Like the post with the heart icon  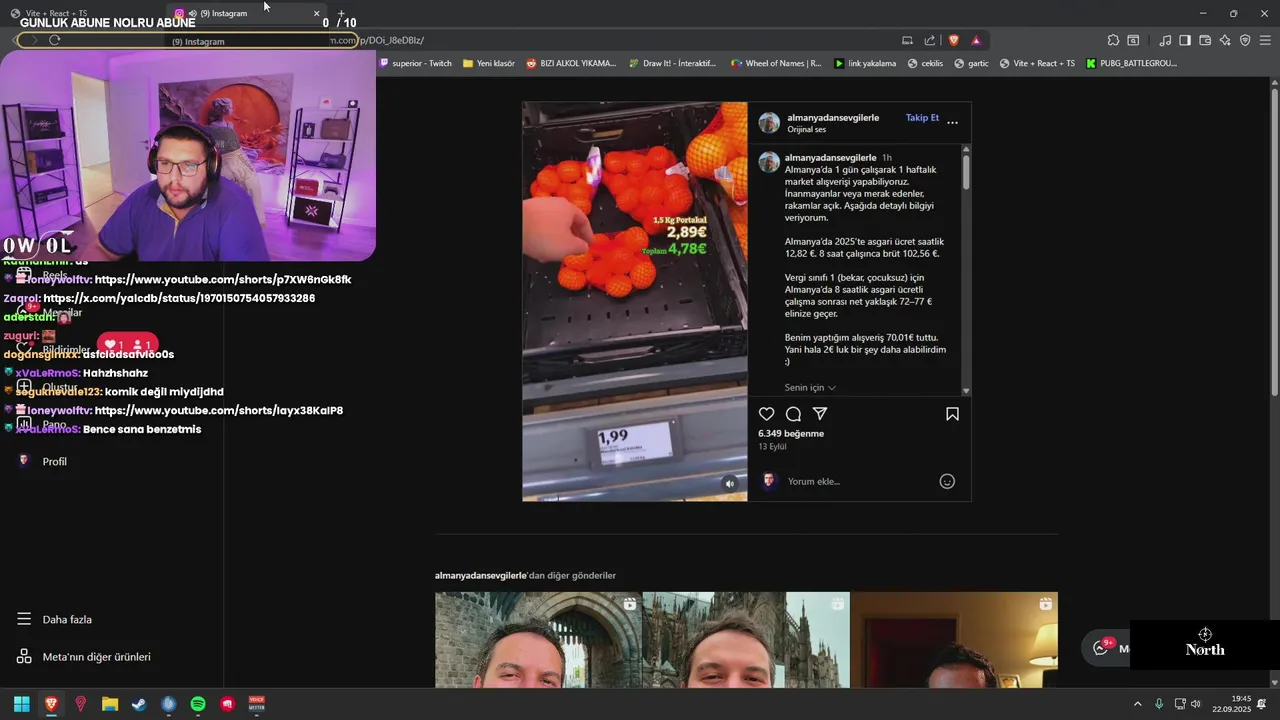766,414
